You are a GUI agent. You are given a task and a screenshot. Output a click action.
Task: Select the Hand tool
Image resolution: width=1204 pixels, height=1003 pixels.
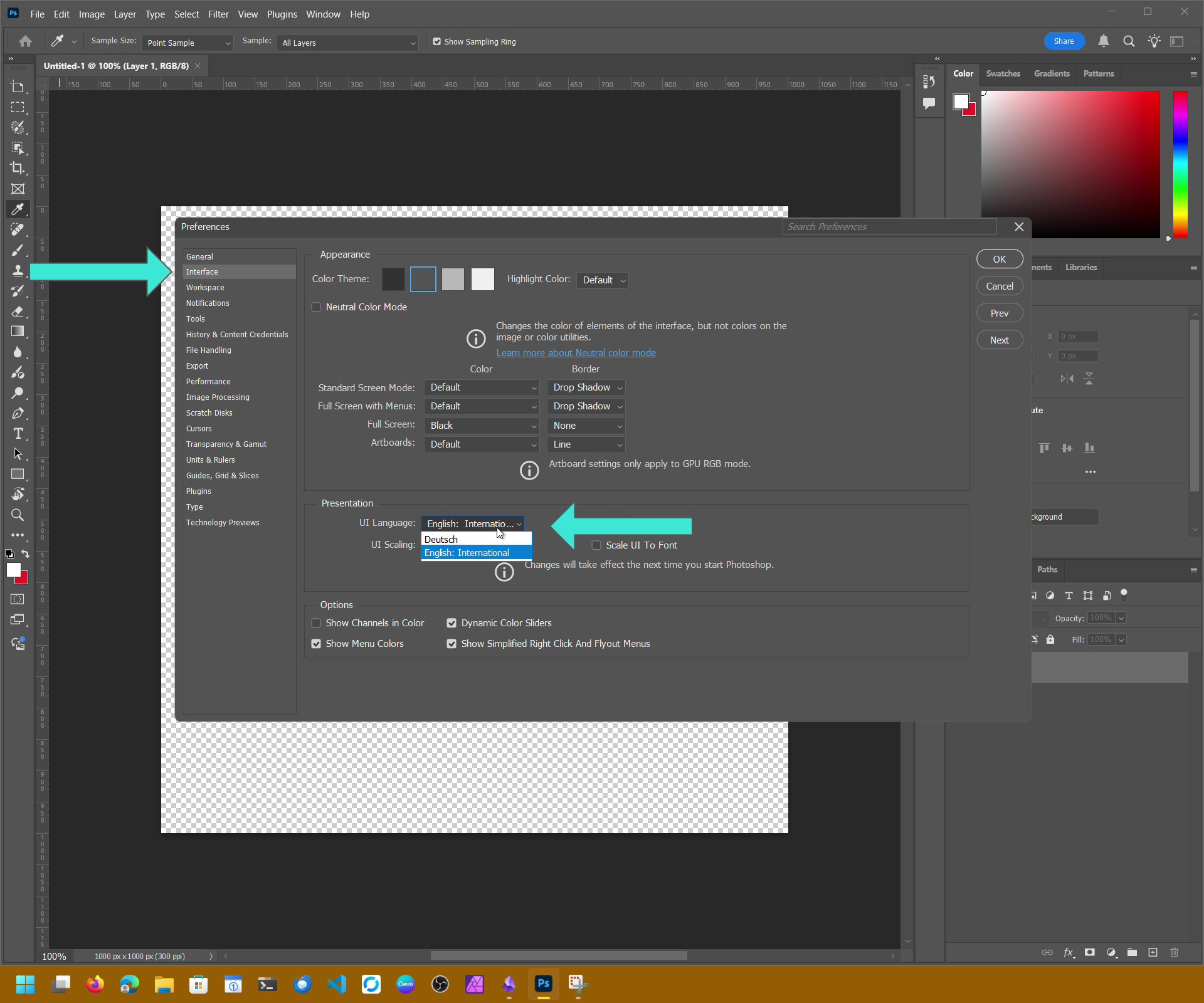(x=18, y=495)
